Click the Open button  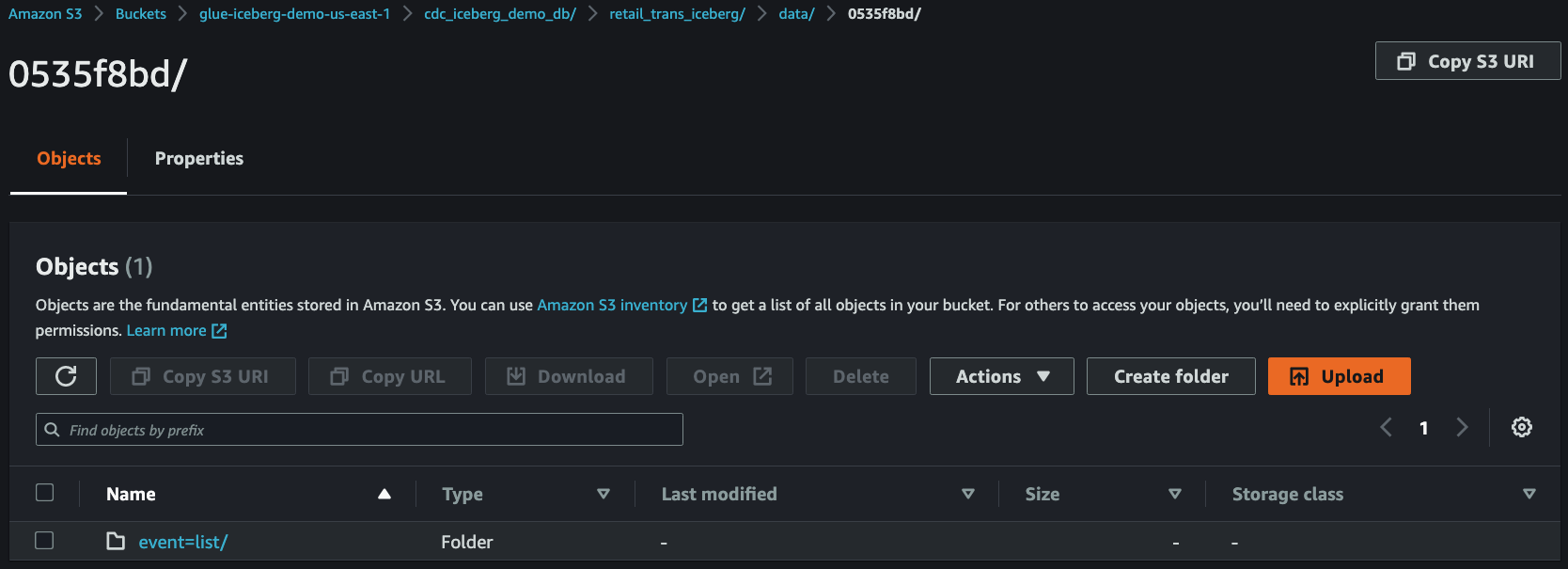click(x=729, y=376)
